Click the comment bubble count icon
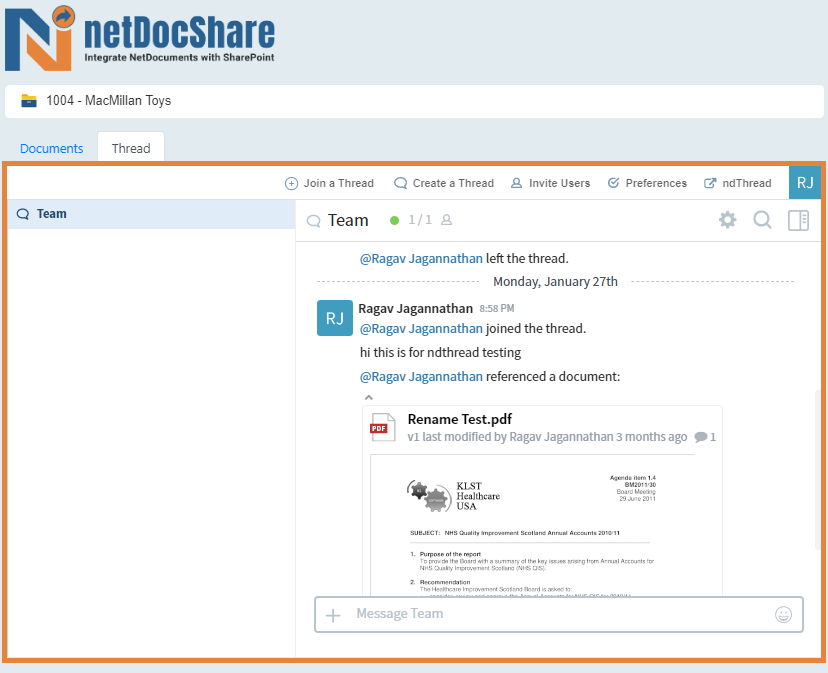The image size is (828, 673). pyautogui.click(x=705, y=437)
